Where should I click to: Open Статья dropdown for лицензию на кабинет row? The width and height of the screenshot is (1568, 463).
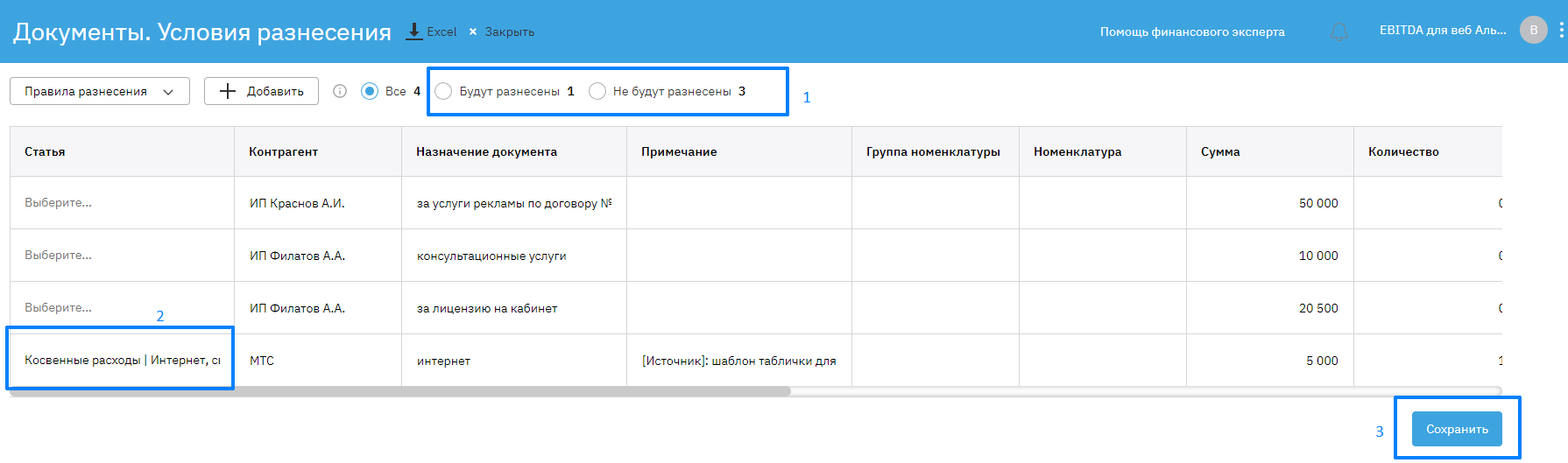(x=122, y=308)
